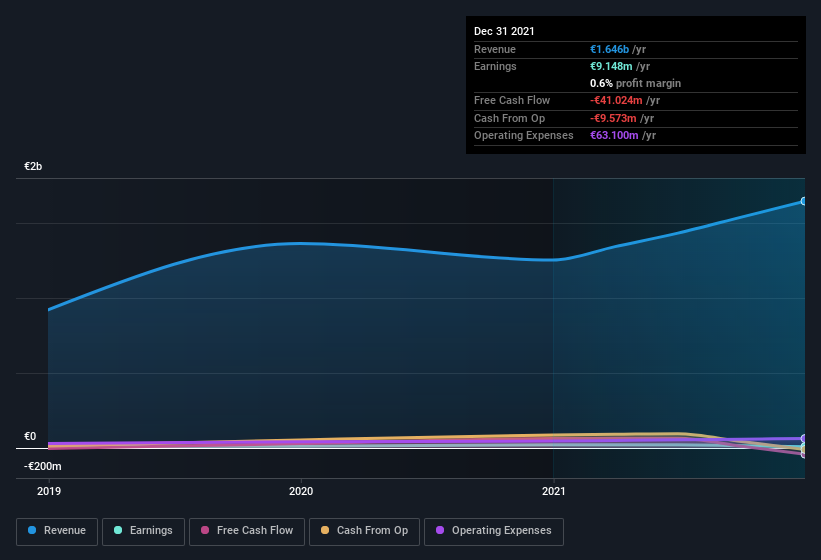This screenshot has height=560, width=821.
Task: Click the 2020 x-axis label
Action: (x=301, y=491)
